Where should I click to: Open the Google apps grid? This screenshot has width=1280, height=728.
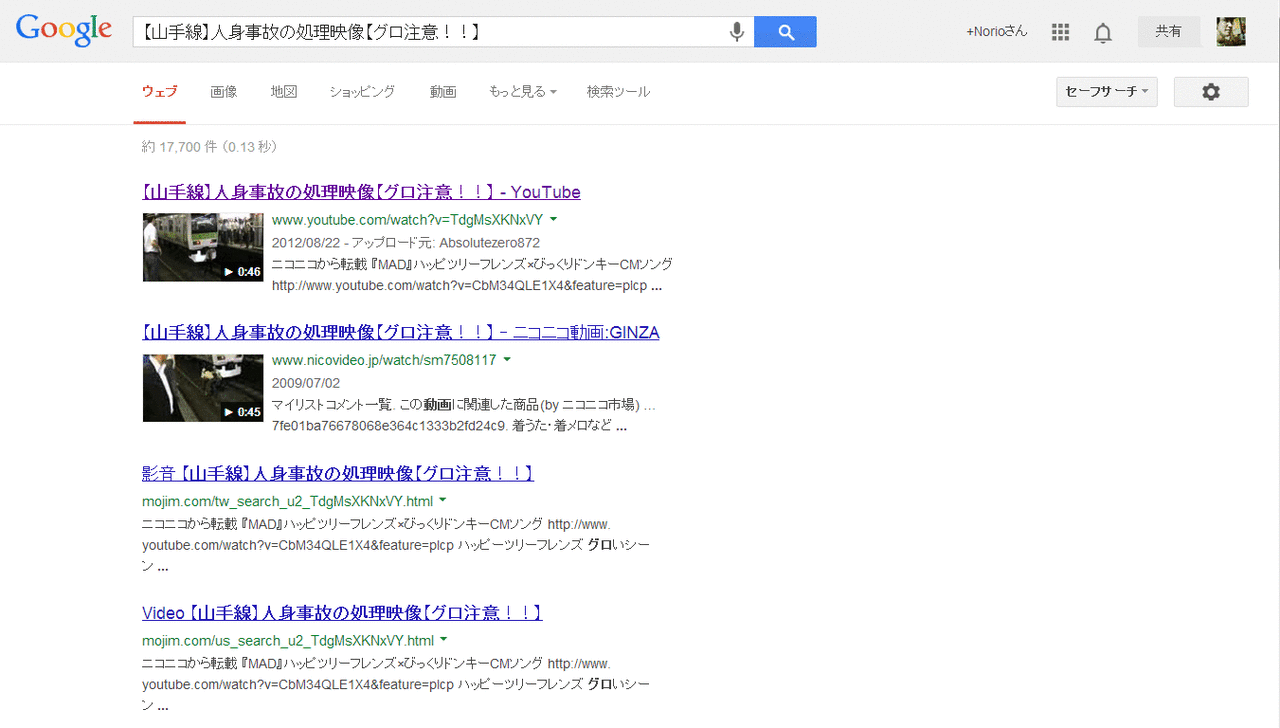pos(1061,32)
